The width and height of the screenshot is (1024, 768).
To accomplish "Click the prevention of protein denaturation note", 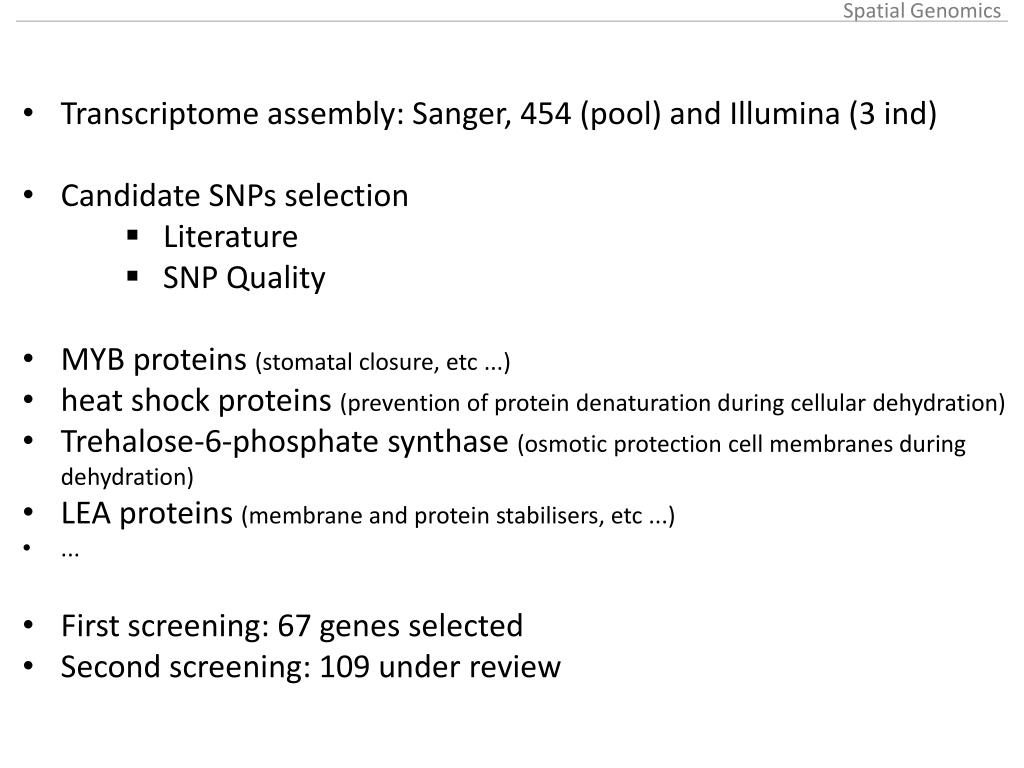I will [x=672, y=403].
